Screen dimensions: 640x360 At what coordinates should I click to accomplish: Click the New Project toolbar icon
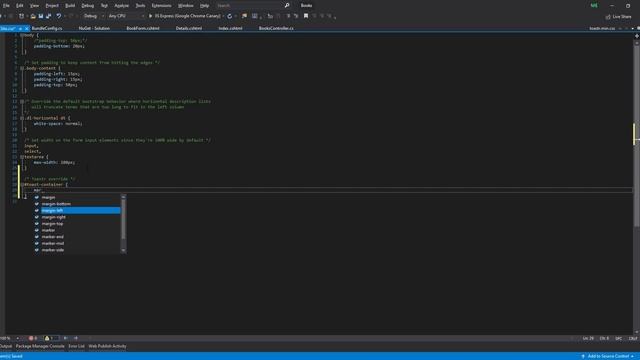(x=22, y=16)
